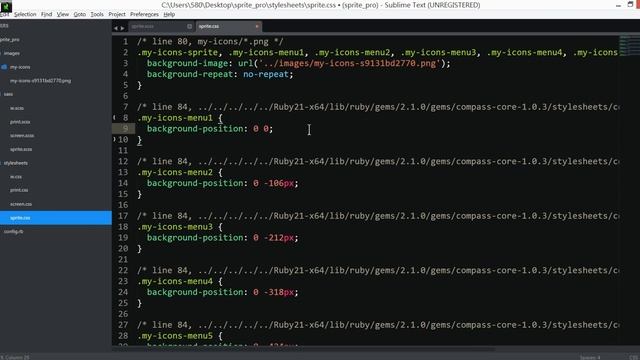Collapse the images folder in the sidebar
Screen dimensions: 640x360
pos(11,53)
